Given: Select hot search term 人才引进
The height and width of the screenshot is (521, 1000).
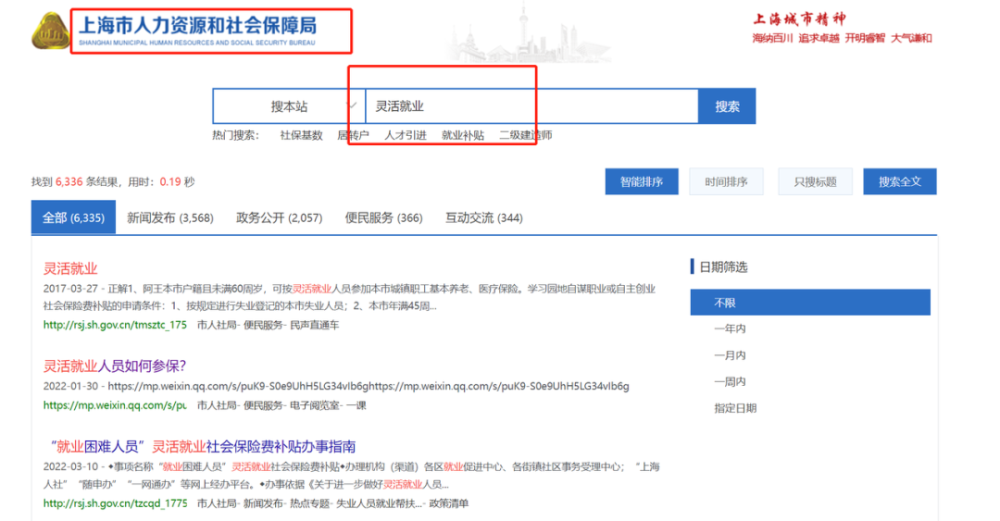Looking at the screenshot, I should click(406, 135).
